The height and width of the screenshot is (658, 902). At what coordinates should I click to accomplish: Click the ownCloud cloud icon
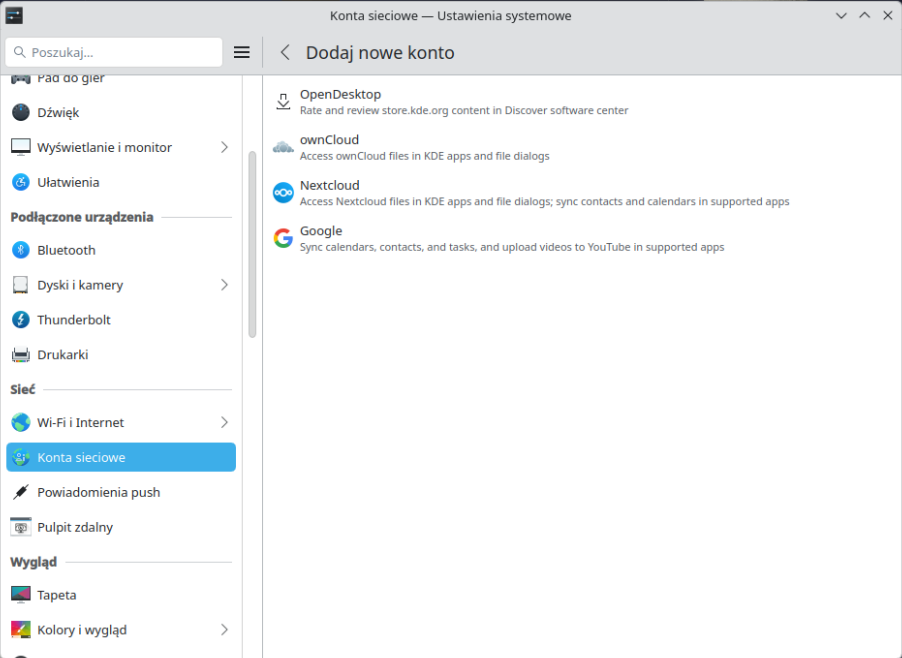(283, 147)
